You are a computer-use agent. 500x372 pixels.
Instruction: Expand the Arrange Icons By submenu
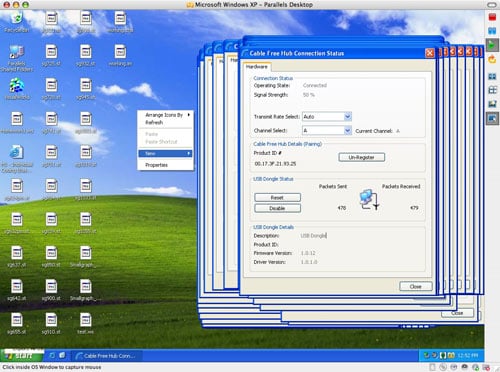(x=165, y=115)
